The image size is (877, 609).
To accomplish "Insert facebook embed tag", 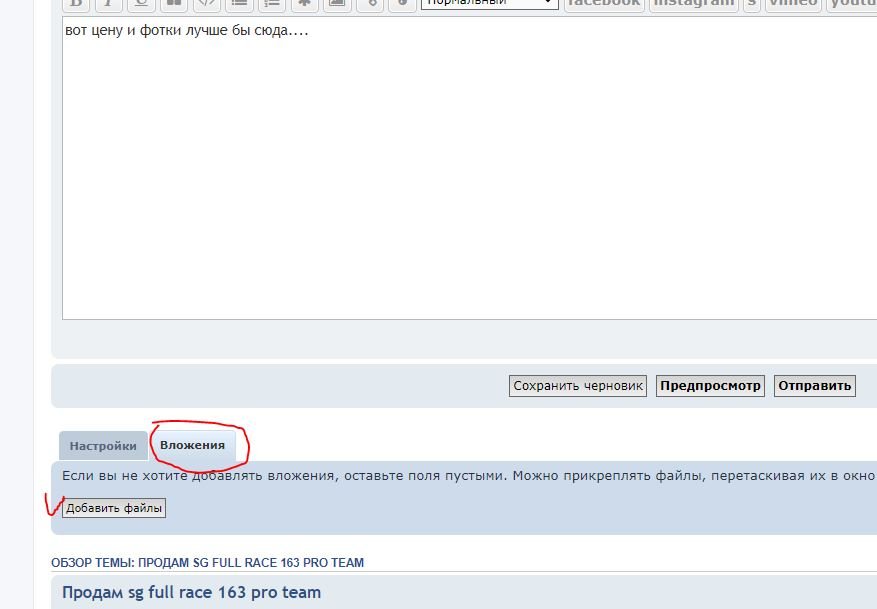I will (603, 4).
